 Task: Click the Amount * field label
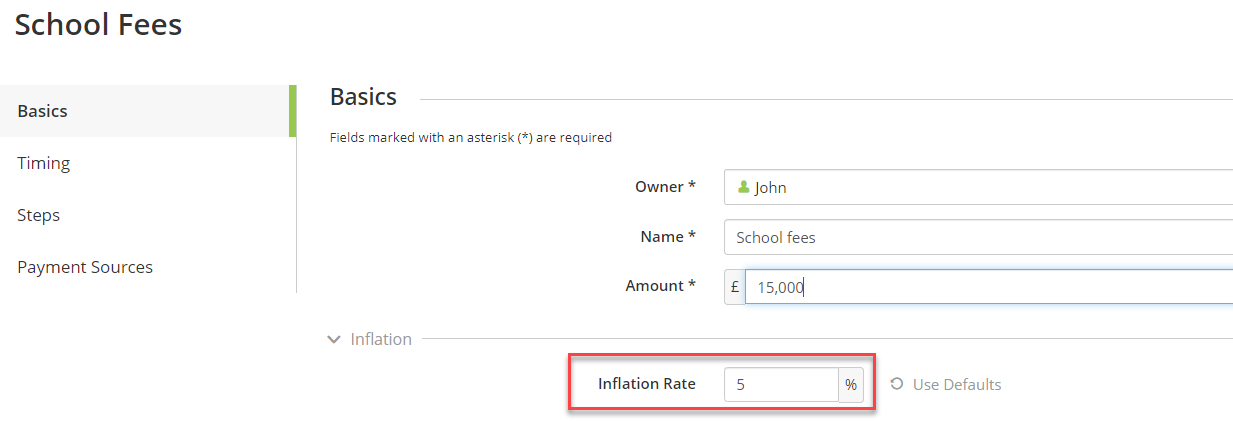(661, 286)
